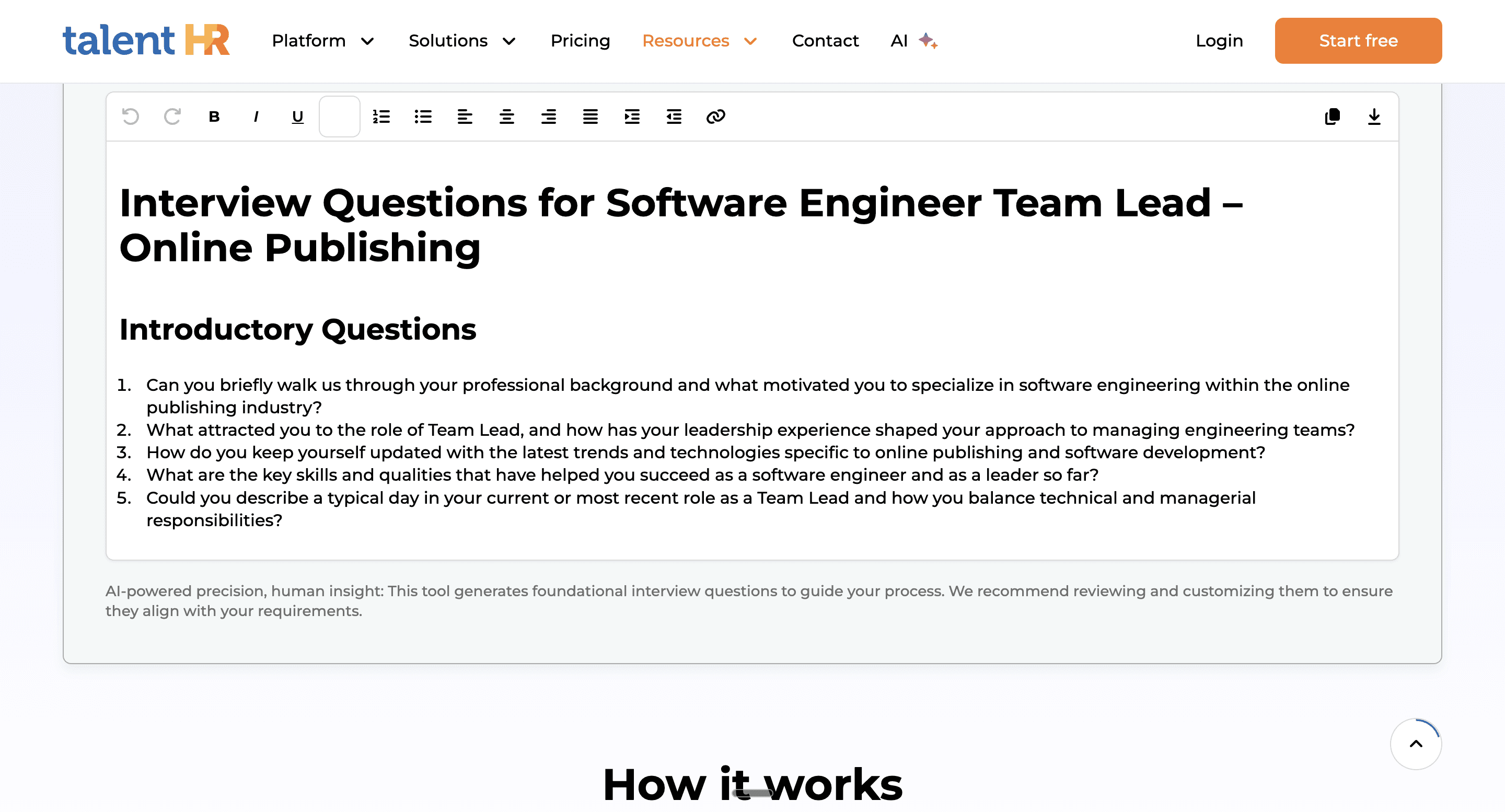Image resolution: width=1505 pixels, height=812 pixels.
Task: Apply numbered list formatting
Action: pos(381,116)
